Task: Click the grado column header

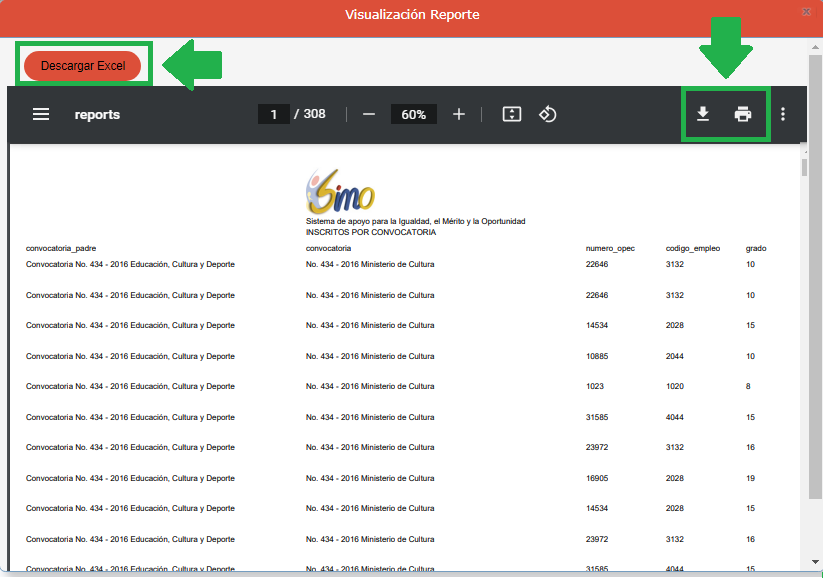Action: tap(756, 248)
